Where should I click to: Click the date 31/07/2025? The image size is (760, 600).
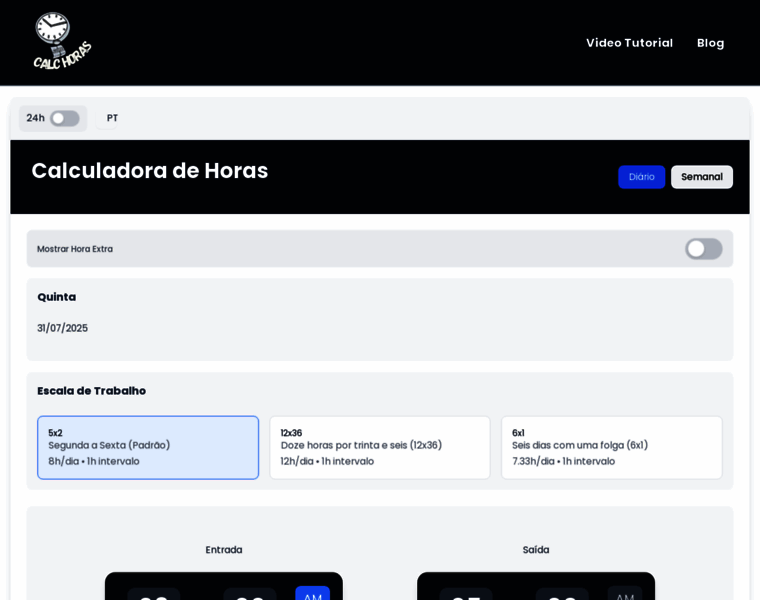(63, 328)
